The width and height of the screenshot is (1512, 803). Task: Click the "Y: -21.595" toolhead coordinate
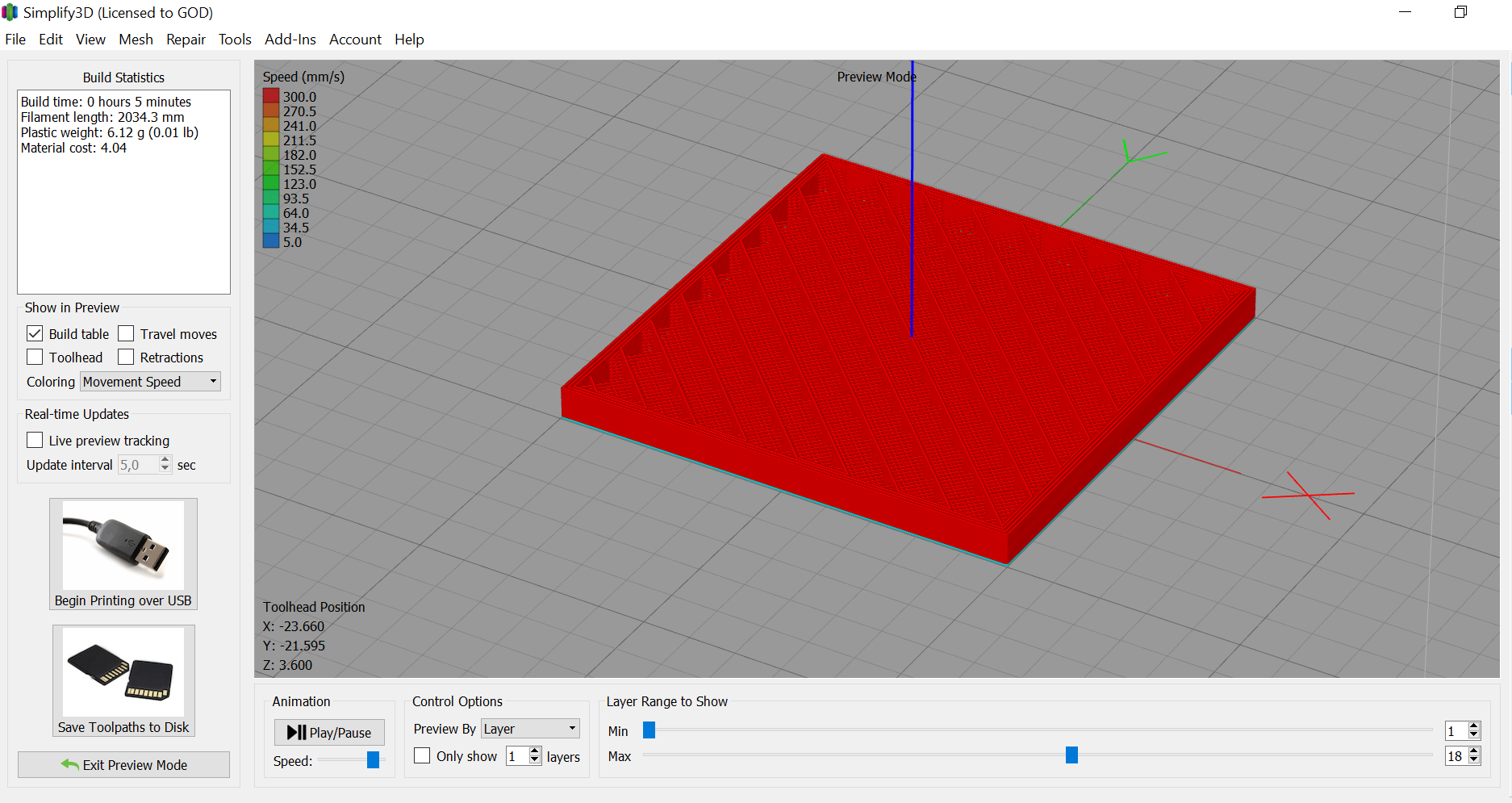(x=294, y=646)
